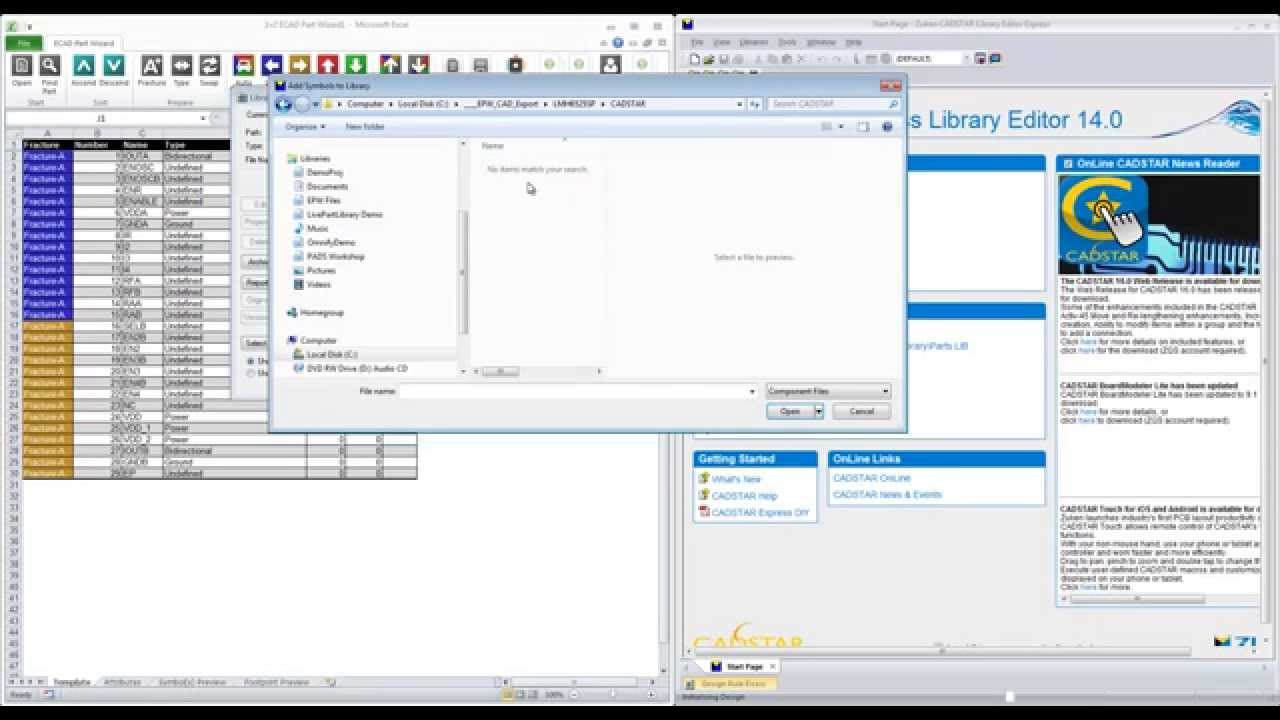
Task: Click the Find Part magnifier icon
Action: (x=50, y=65)
